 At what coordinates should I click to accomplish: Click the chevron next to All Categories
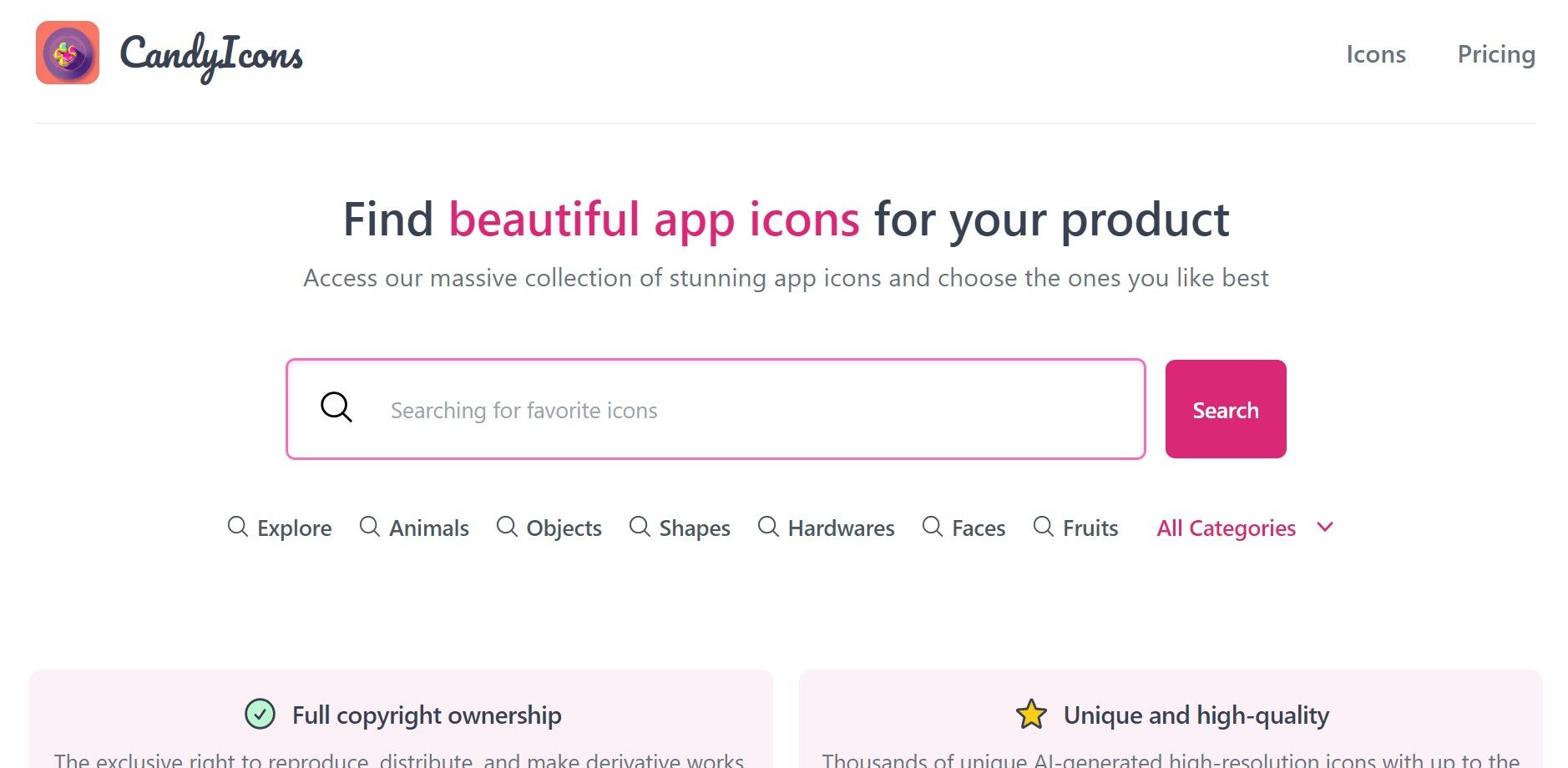point(1323,528)
